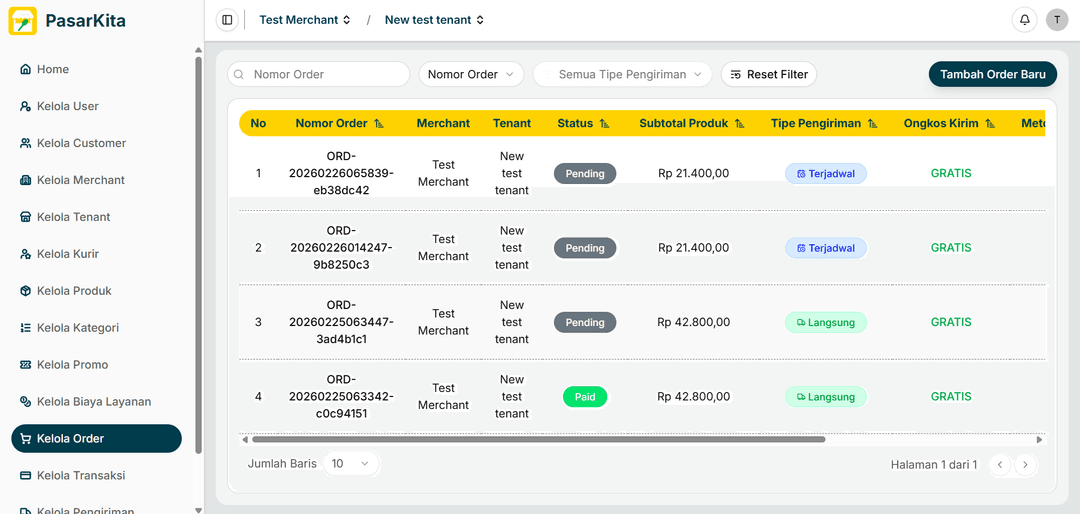Viewport: 1080px width, 514px height.
Task: Click GRATIS shipping cost in row 2
Action: 951,248
